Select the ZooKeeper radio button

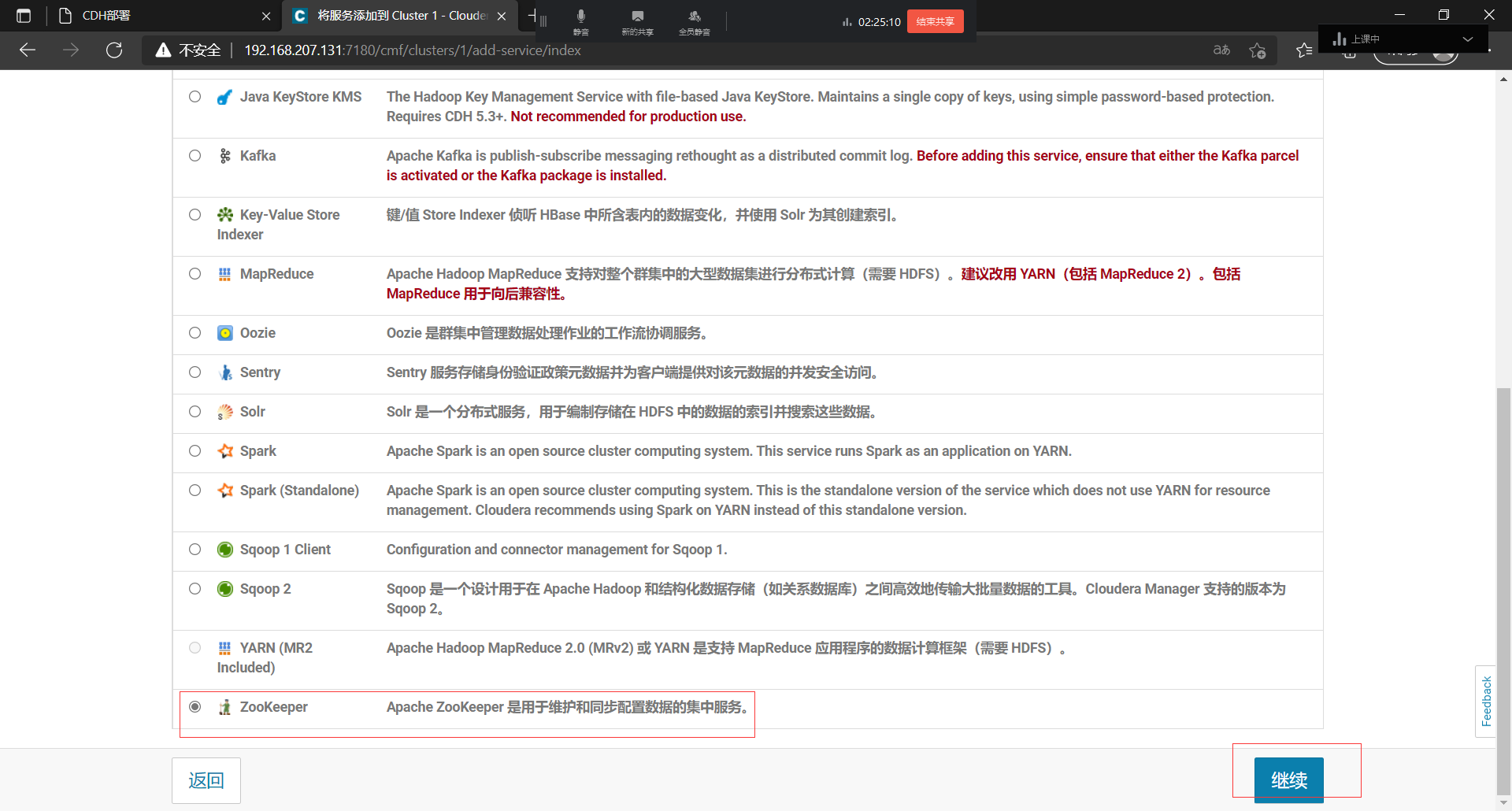(x=195, y=707)
